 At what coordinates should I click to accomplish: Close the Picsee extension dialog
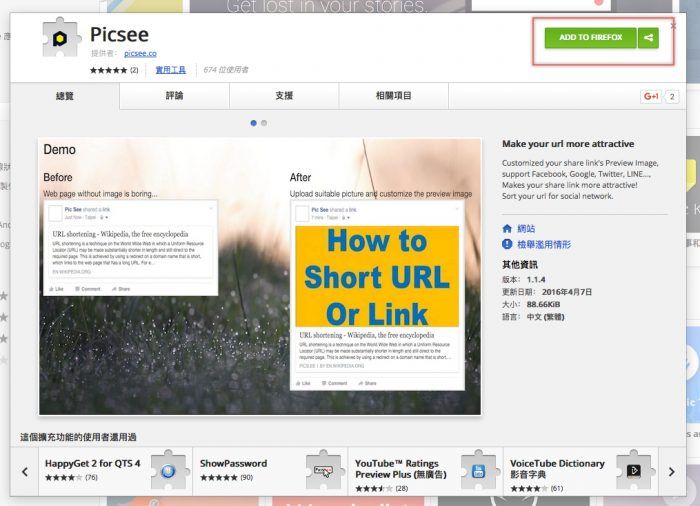(673, 26)
